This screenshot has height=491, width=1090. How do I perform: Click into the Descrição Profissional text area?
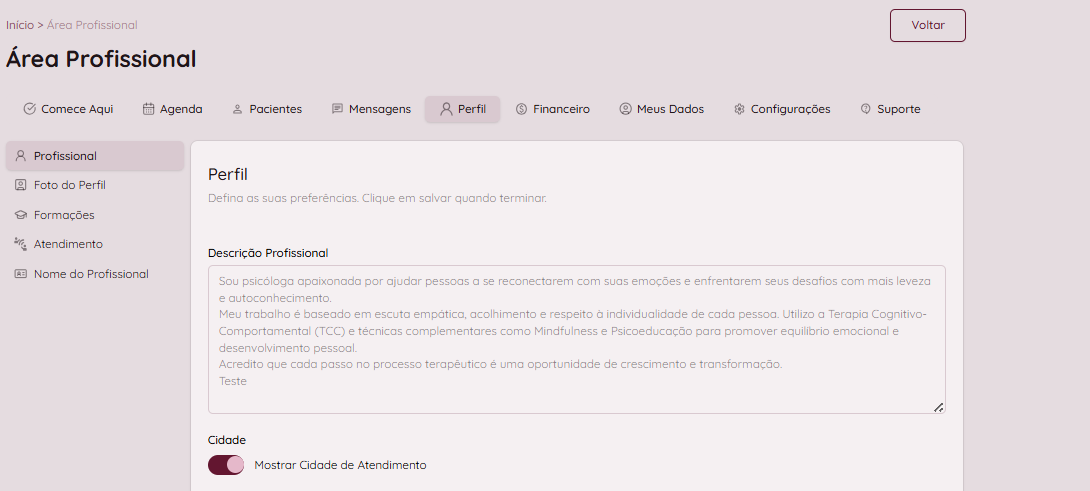click(x=576, y=338)
